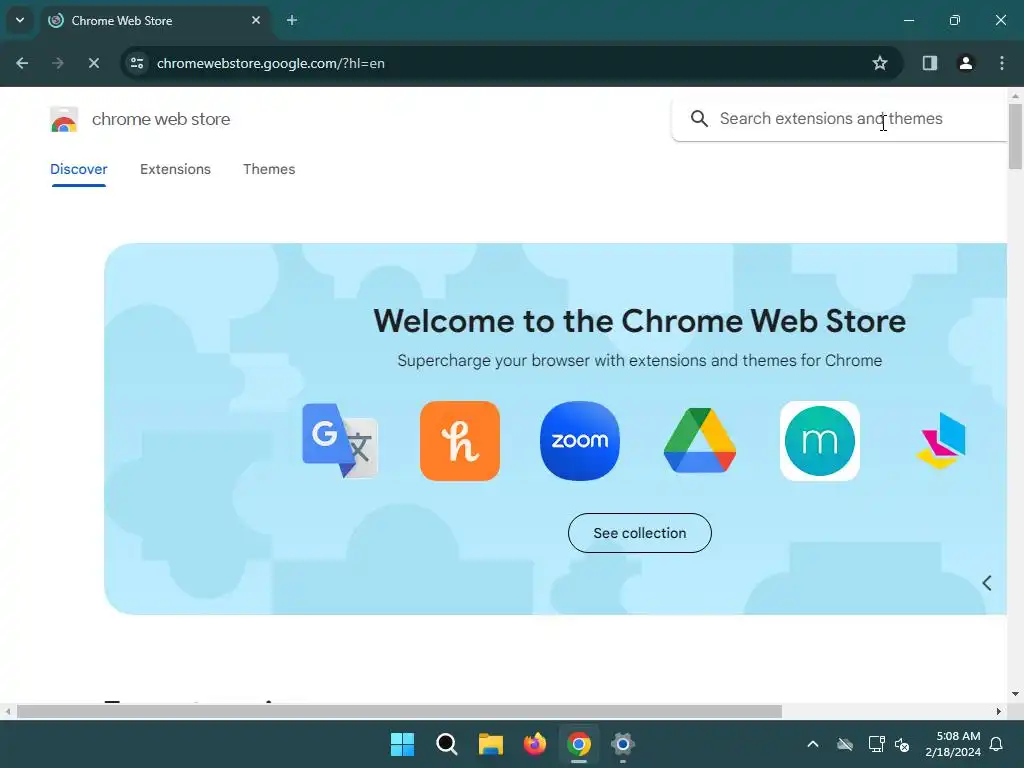Open File Explorer from taskbar

click(x=490, y=744)
